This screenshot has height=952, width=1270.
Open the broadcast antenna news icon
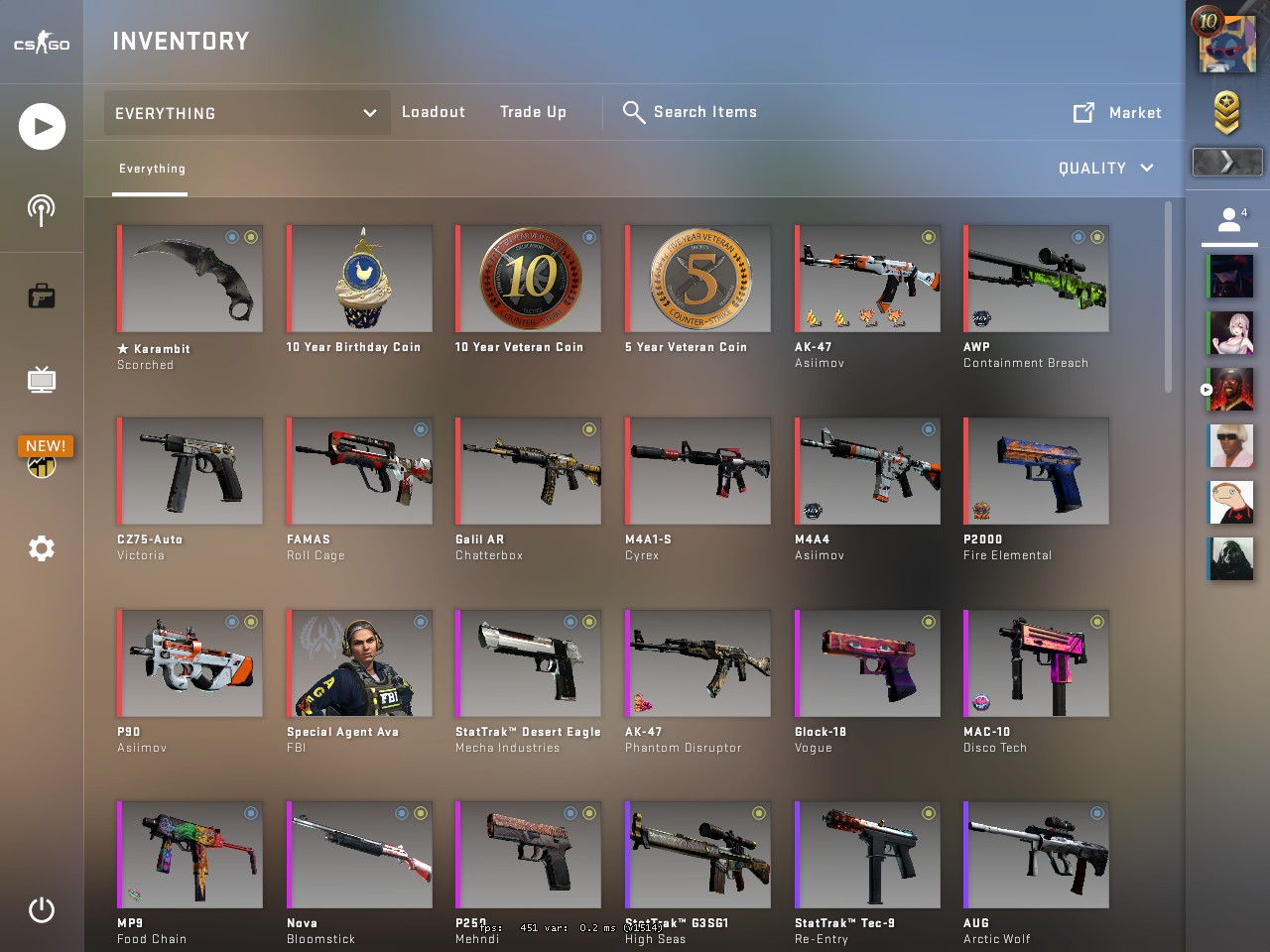coord(41,209)
